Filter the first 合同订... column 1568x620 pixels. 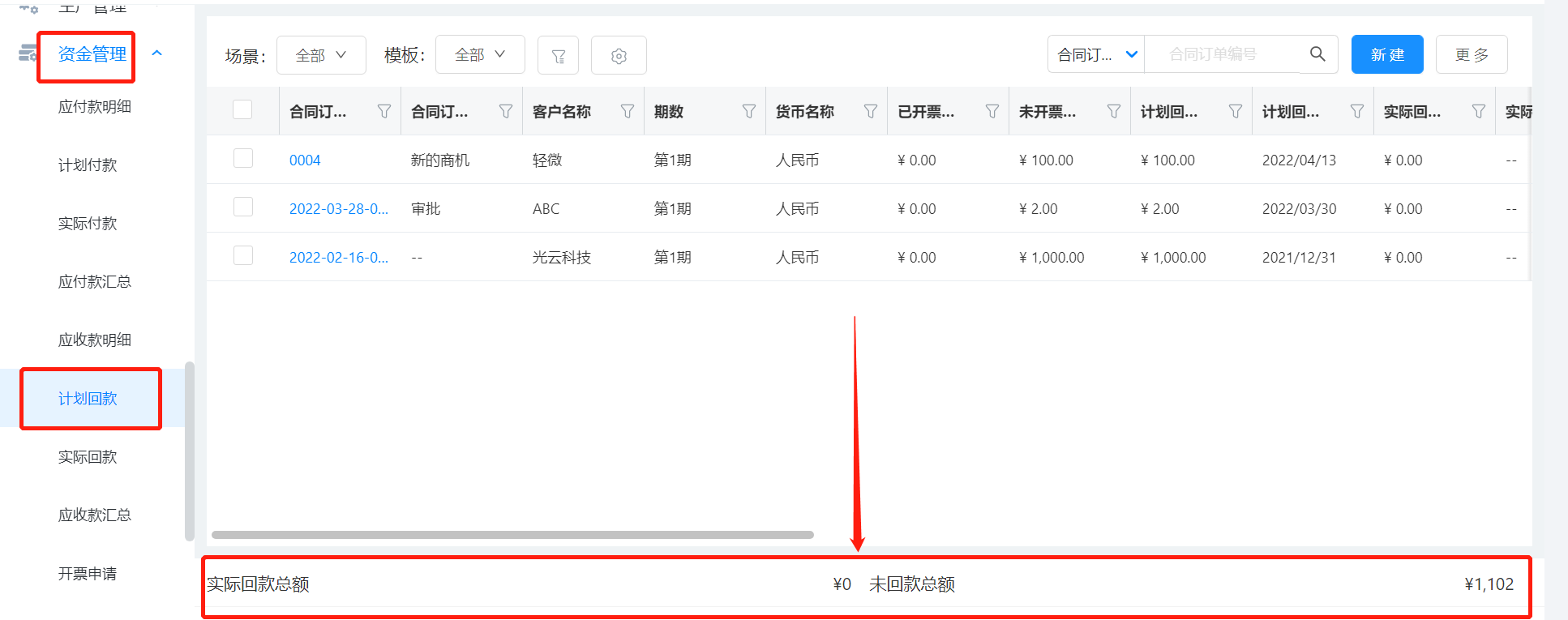tap(384, 111)
